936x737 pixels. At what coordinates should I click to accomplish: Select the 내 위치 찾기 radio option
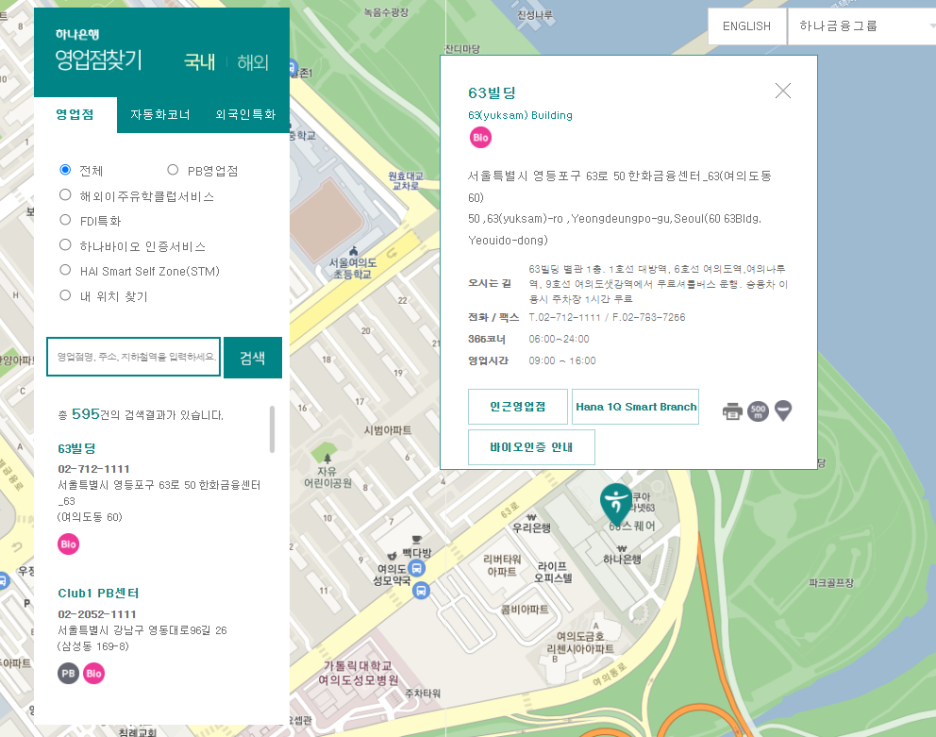pyautogui.click(x=65, y=295)
